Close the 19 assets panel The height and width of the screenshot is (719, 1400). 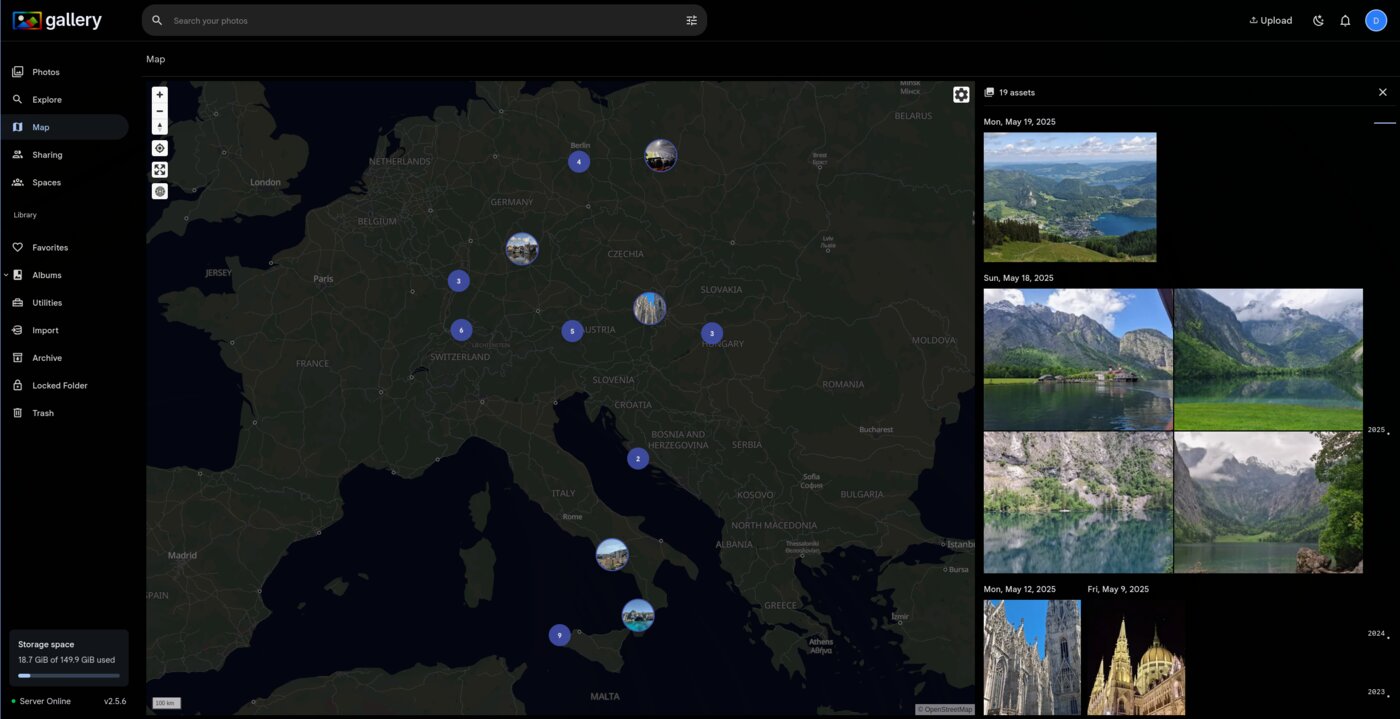(1383, 91)
